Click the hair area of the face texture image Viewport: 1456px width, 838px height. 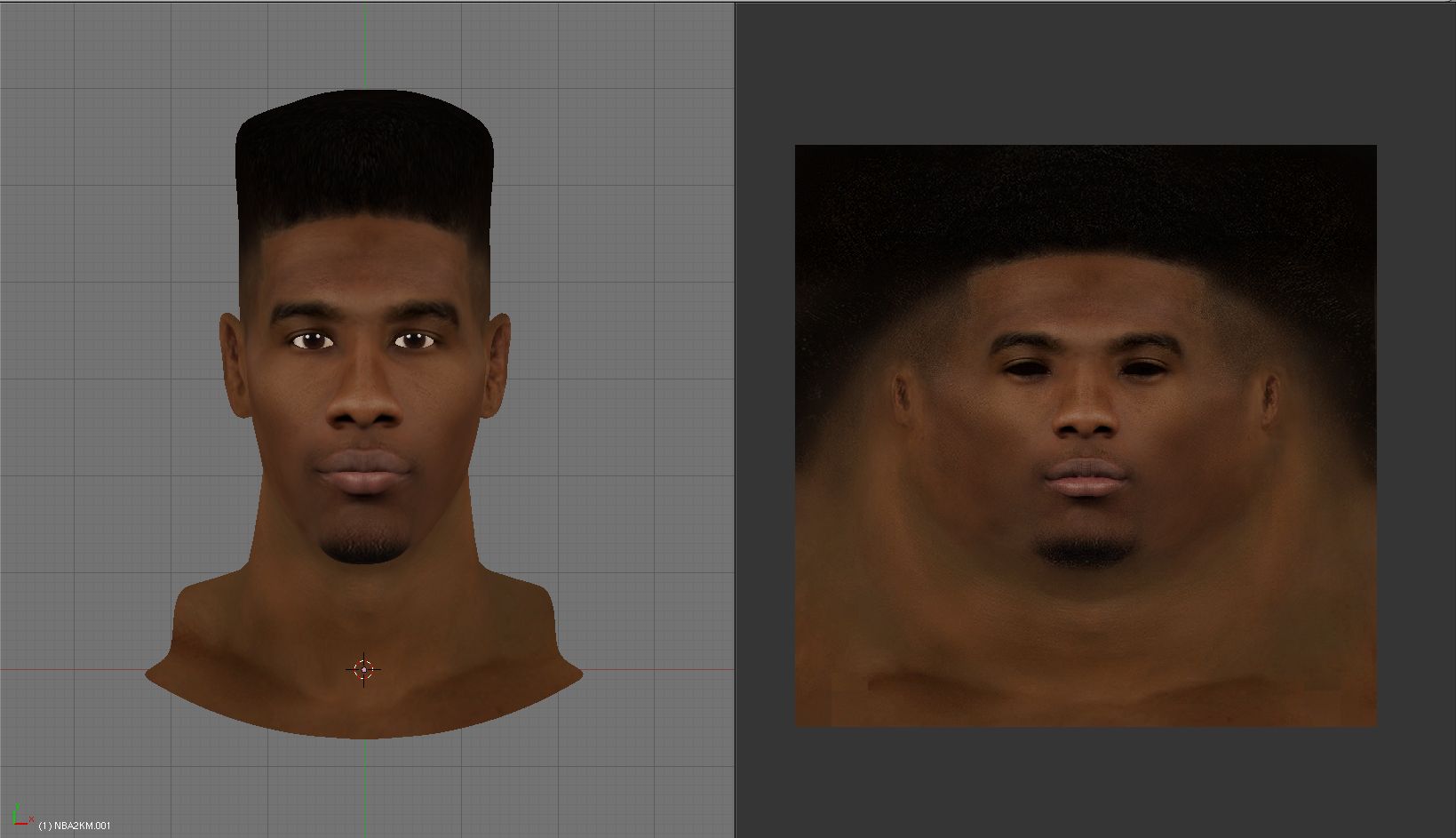point(1084,204)
